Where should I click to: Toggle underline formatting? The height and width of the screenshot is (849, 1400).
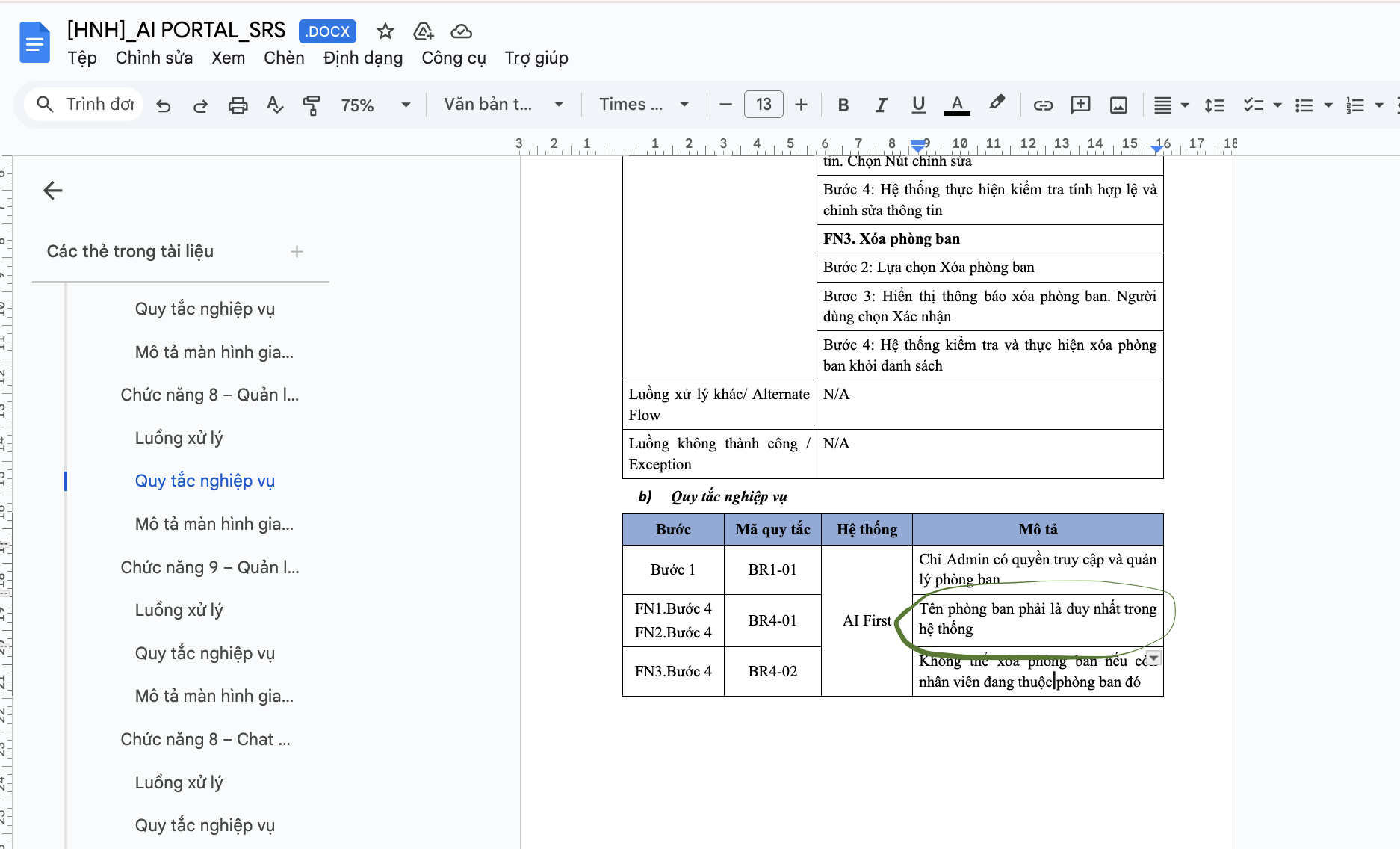(918, 105)
